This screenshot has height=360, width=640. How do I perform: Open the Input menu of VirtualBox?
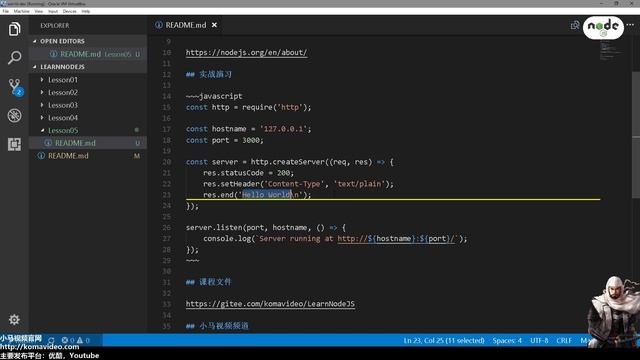pyautogui.click(x=53, y=11)
